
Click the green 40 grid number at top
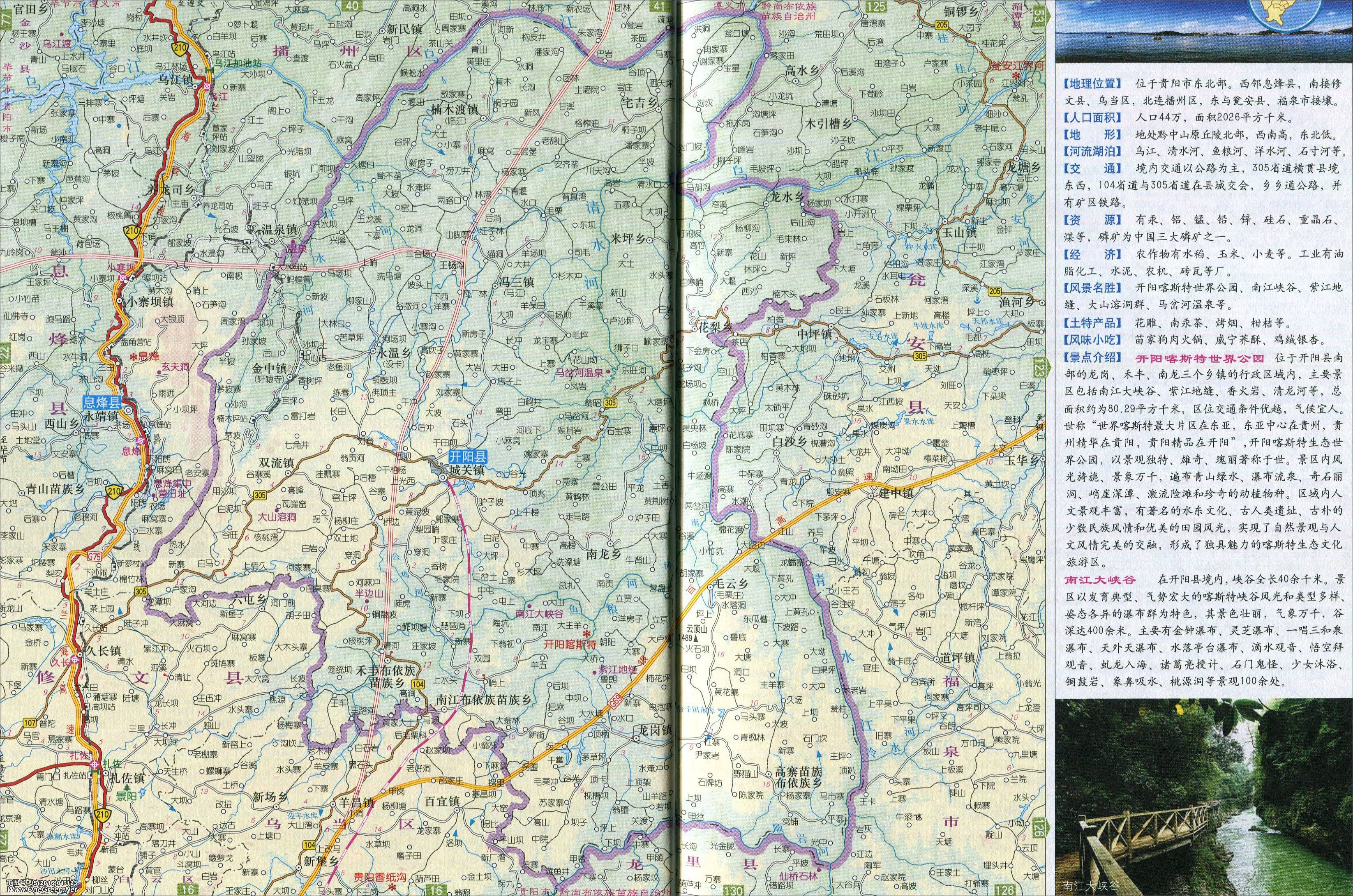click(353, 6)
